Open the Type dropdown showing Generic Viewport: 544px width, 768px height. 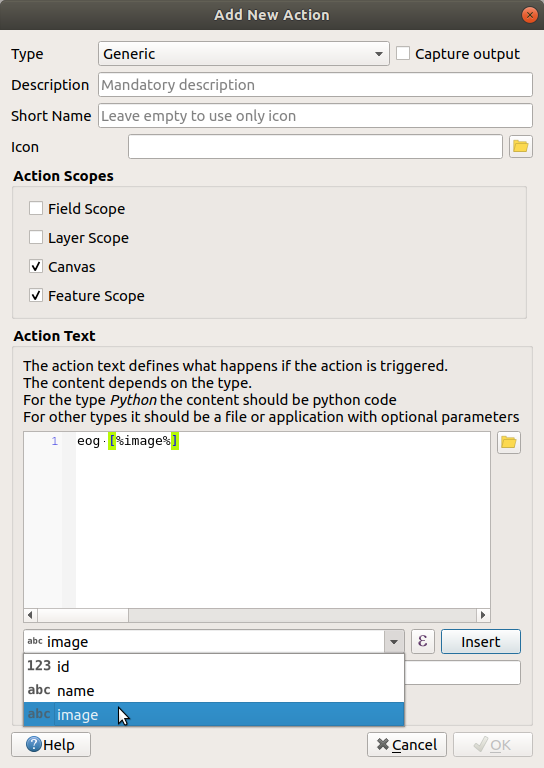pyautogui.click(x=244, y=54)
